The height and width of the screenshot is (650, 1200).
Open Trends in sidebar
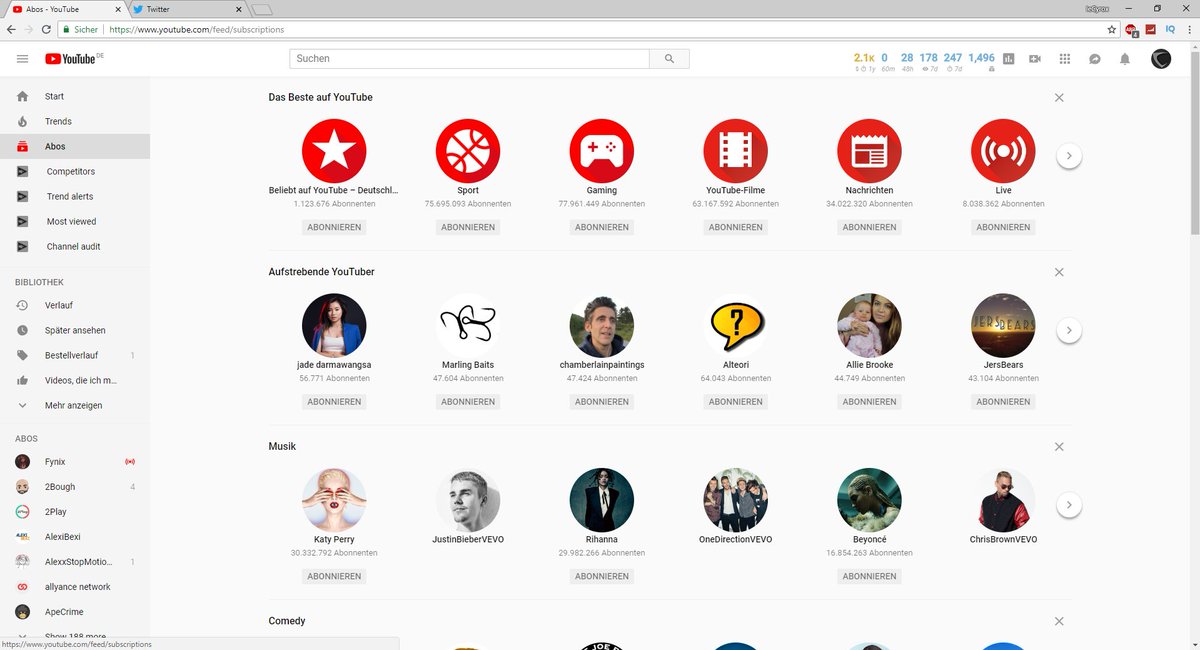75,121
